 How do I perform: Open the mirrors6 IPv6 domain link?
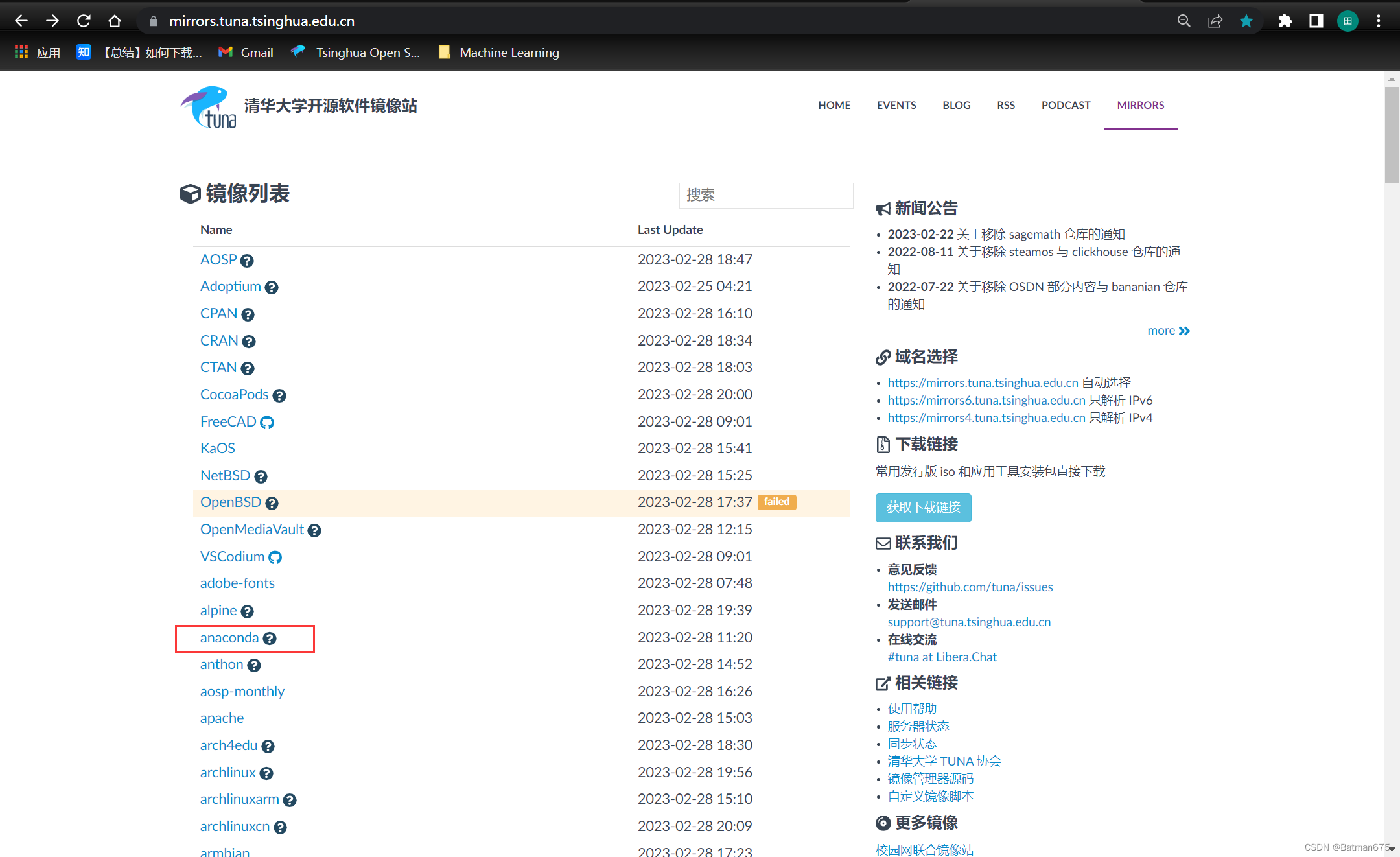coord(986,400)
